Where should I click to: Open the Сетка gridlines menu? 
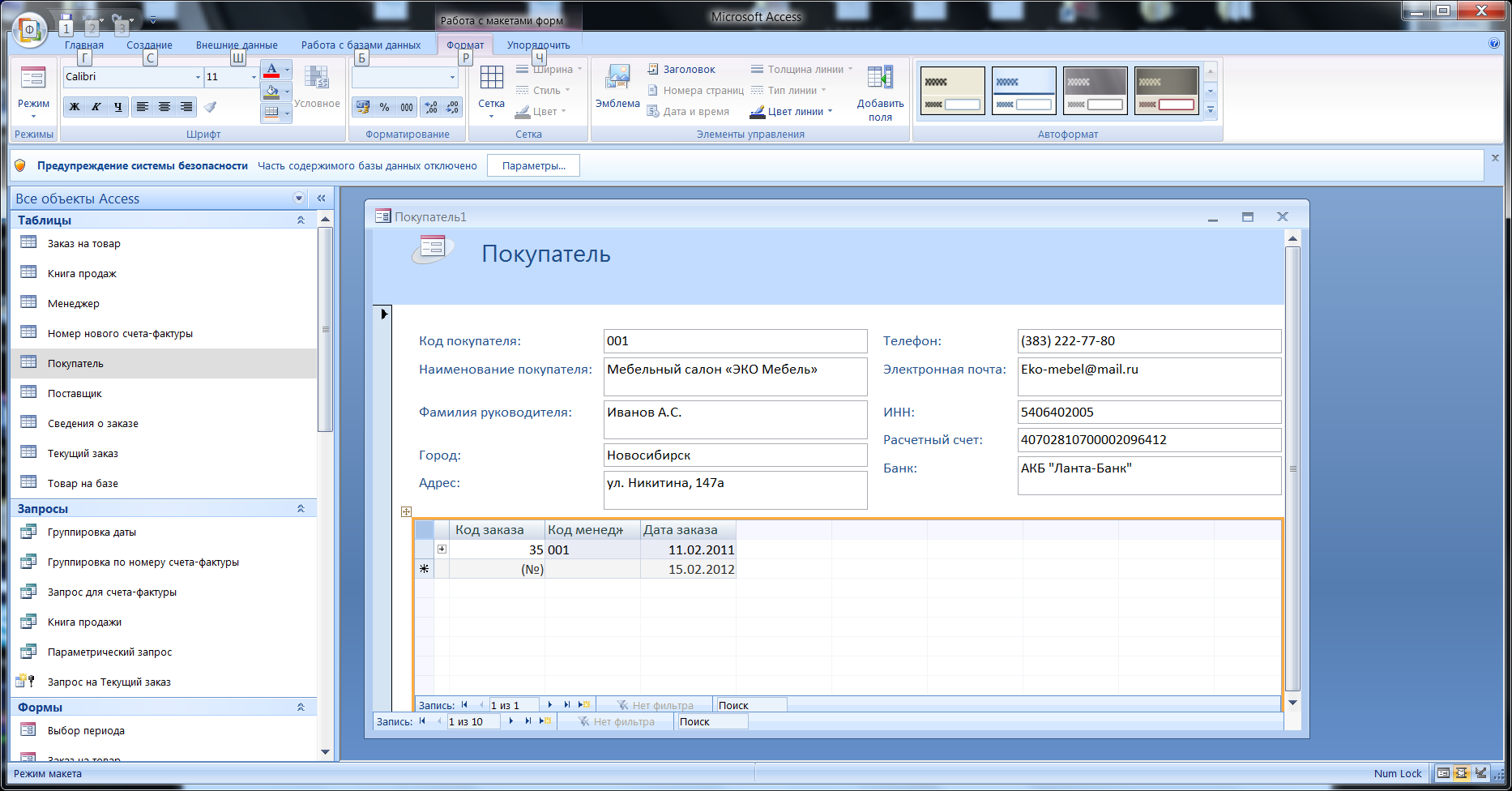pos(491,92)
